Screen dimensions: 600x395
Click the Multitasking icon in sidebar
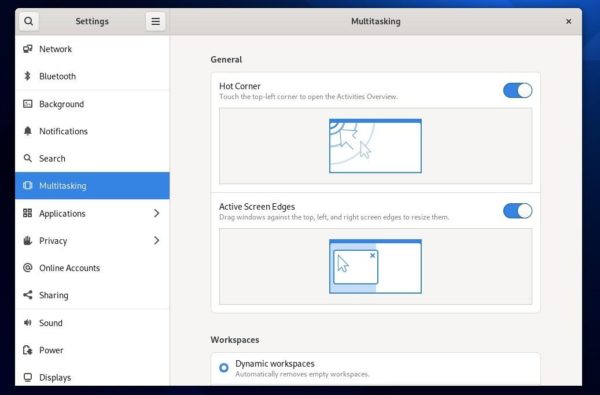[28, 185]
